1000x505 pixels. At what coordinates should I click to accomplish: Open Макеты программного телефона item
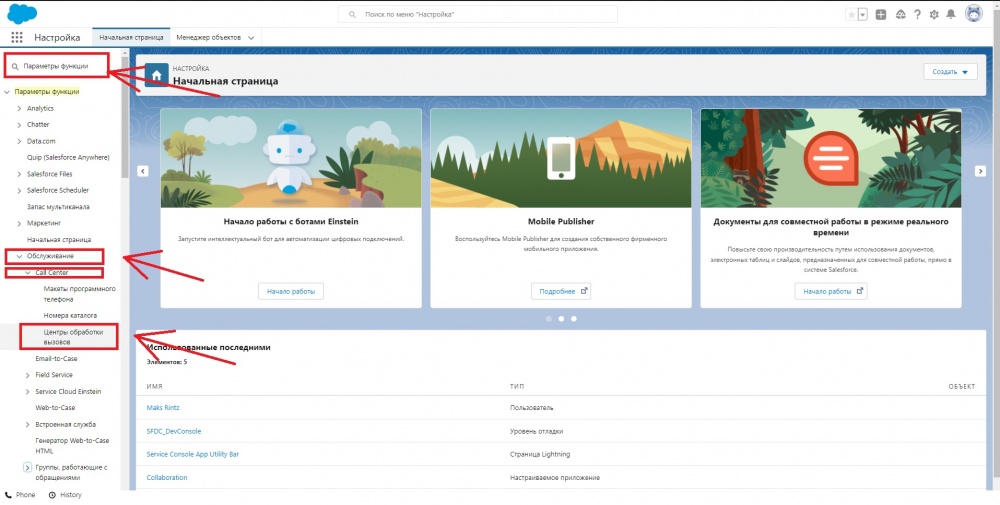coord(80,294)
